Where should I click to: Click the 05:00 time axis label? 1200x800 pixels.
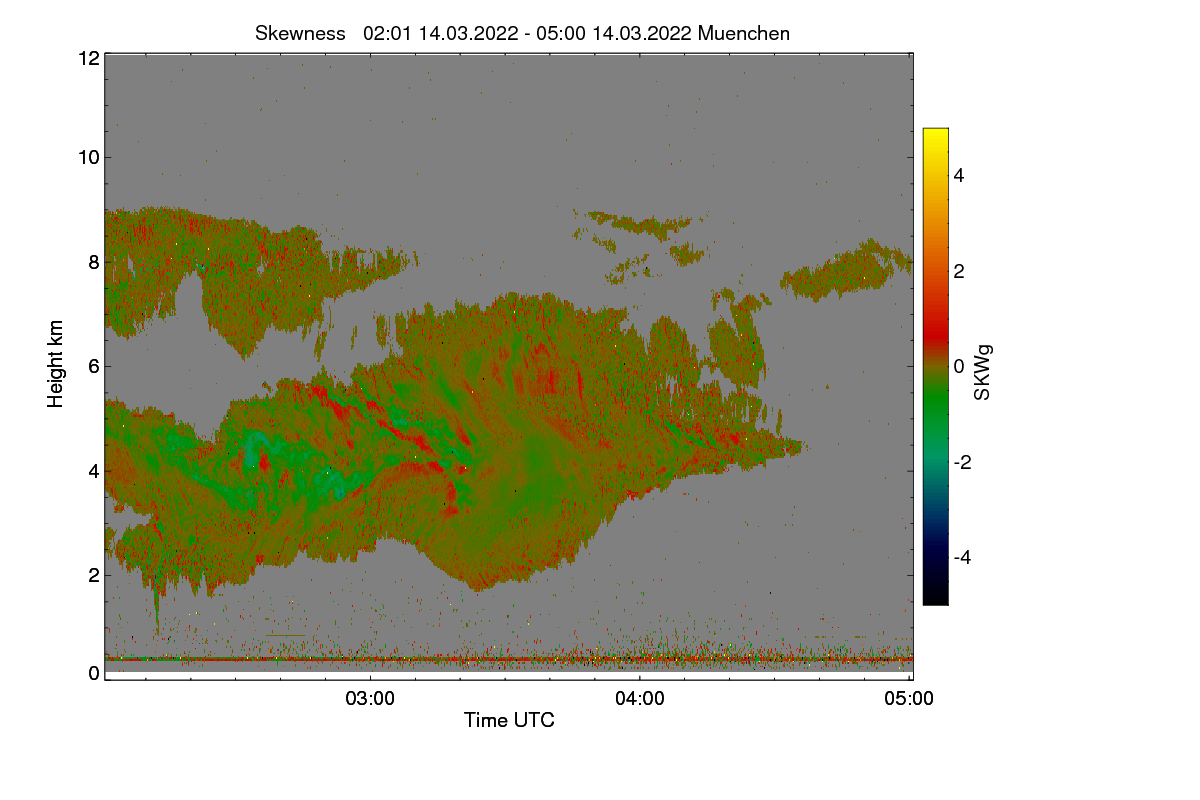(x=909, y=699)
